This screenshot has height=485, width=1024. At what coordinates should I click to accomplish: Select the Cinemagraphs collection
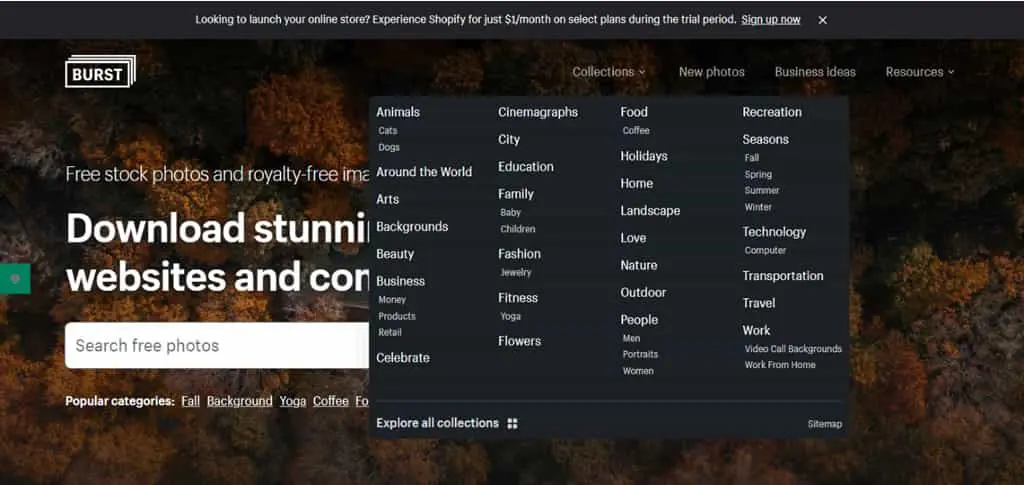(538, 112)
